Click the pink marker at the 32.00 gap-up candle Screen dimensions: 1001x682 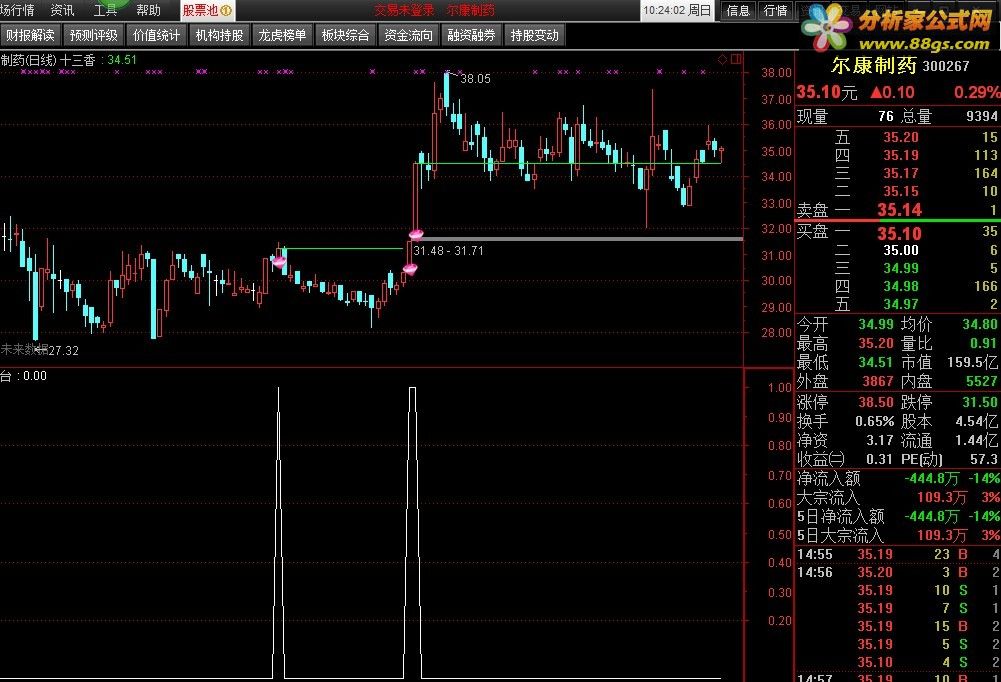416,234
